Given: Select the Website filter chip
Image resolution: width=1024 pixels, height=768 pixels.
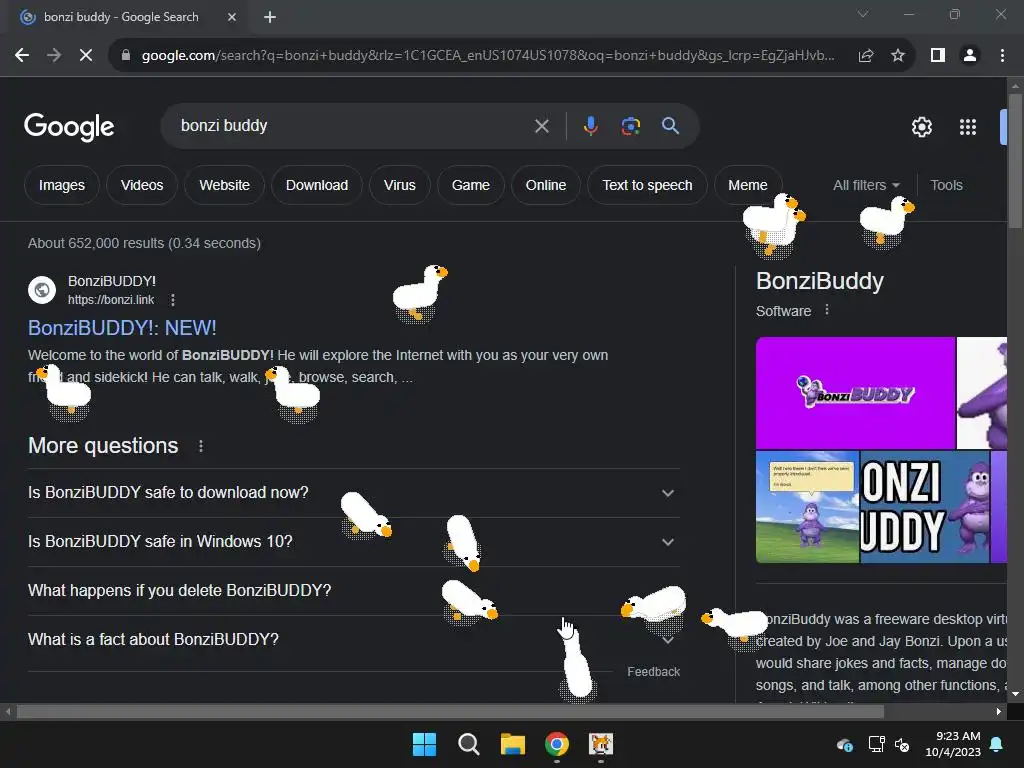Looking at the screenshot, I should click(225, 185).
